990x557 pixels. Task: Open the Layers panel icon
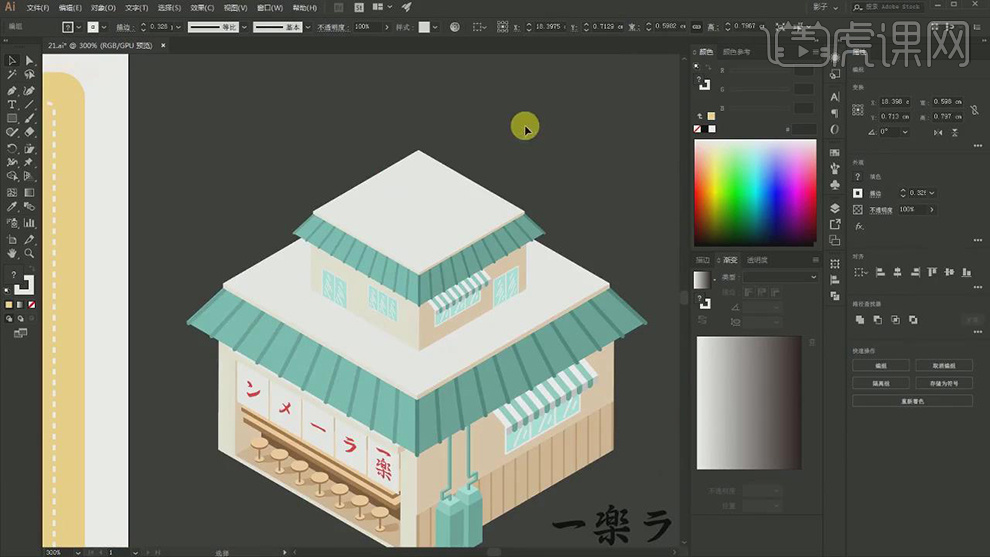coord(835,208)
